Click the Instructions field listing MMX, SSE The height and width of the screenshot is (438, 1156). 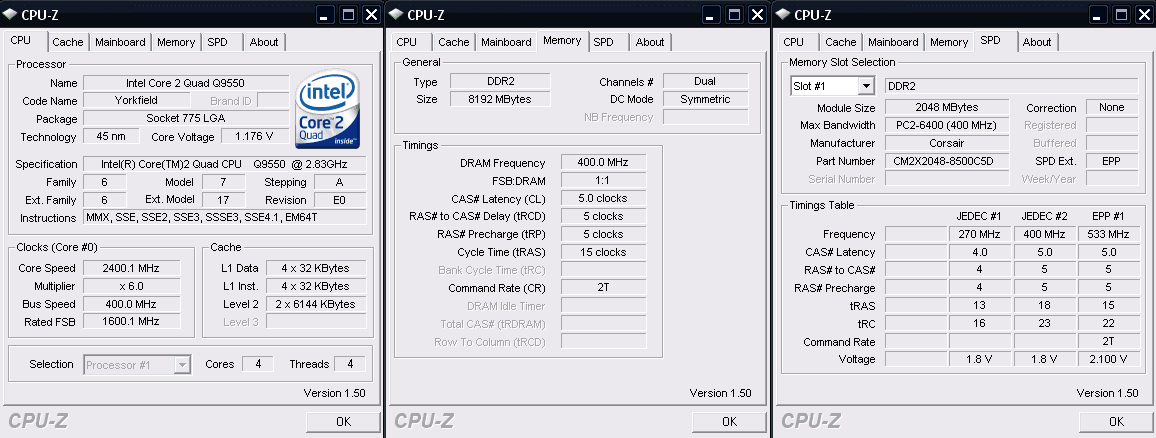coord(225,218)
